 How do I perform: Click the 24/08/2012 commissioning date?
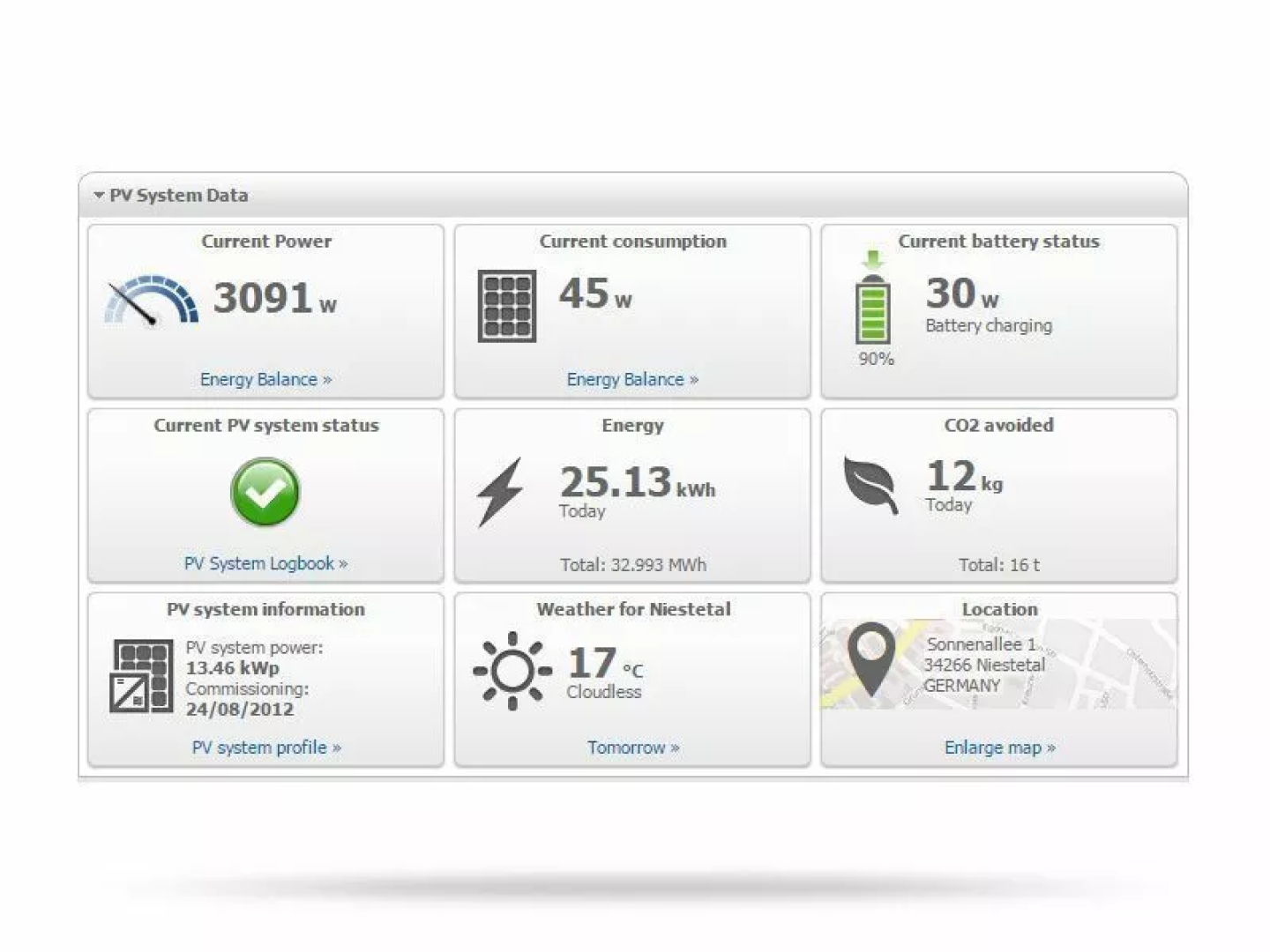pyautogui.click(x=239, y=710)
